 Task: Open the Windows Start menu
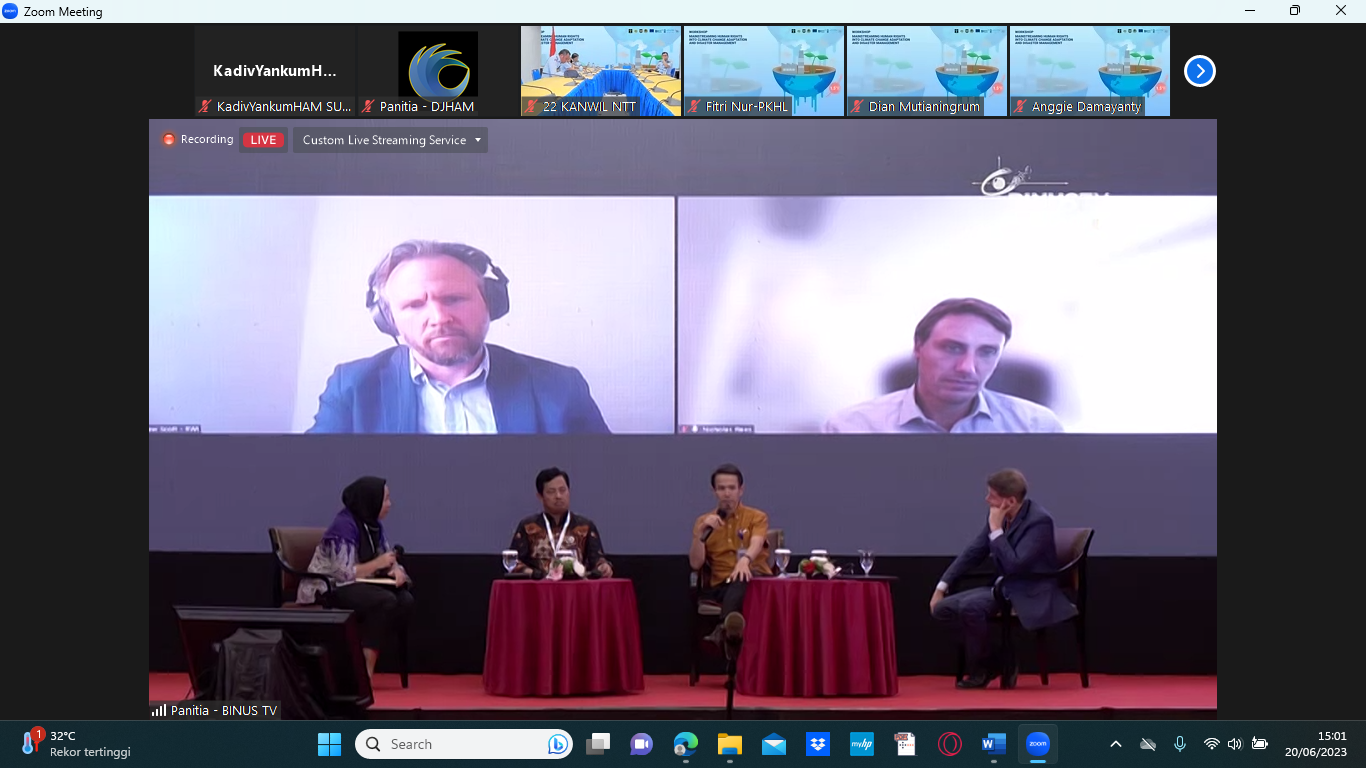tap(329, 744)
